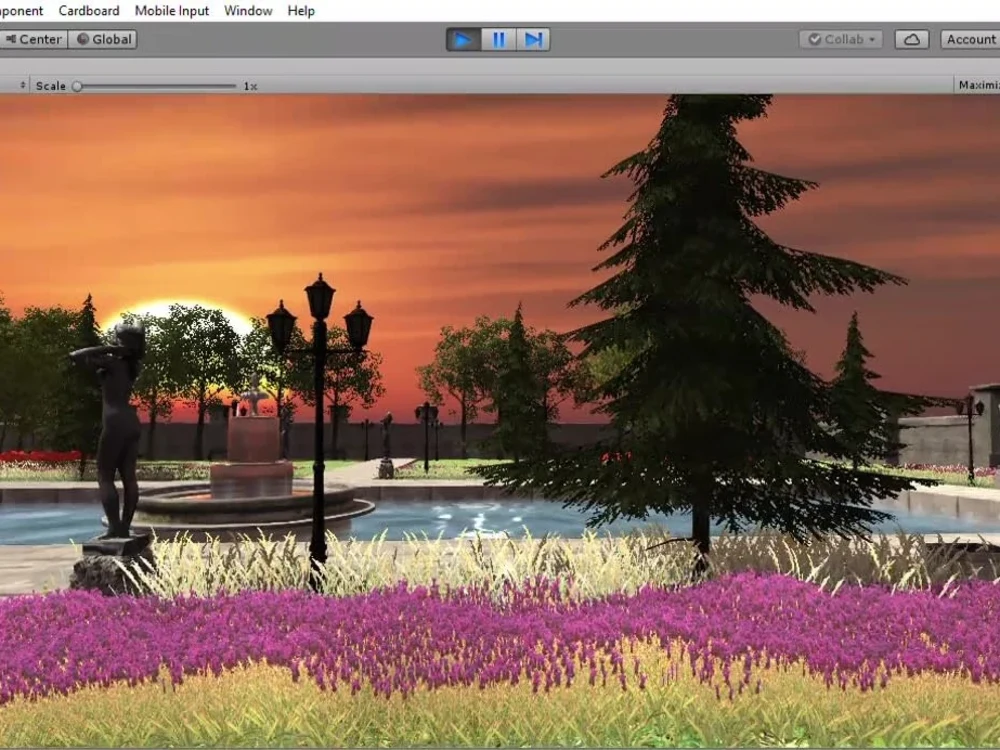
Task: Start play mode with the Play button
Action: [x=463, y=40]
